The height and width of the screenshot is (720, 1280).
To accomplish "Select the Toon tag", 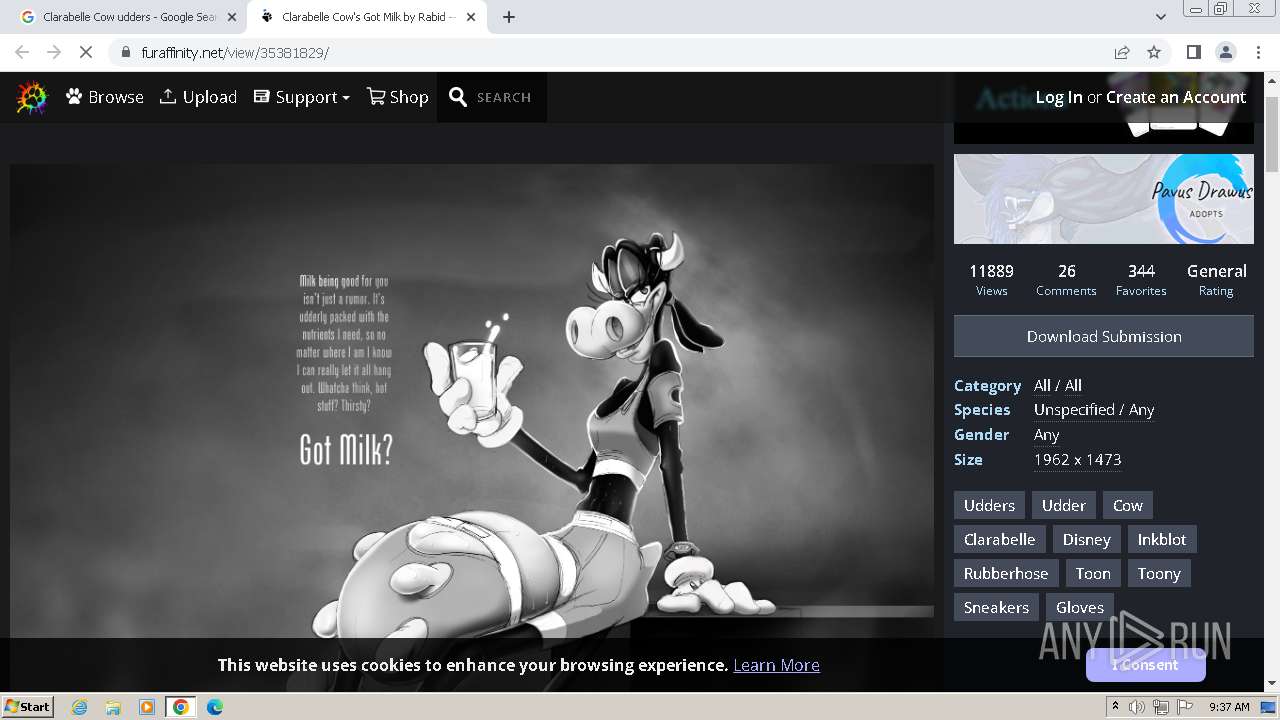I will [1093, 573].
